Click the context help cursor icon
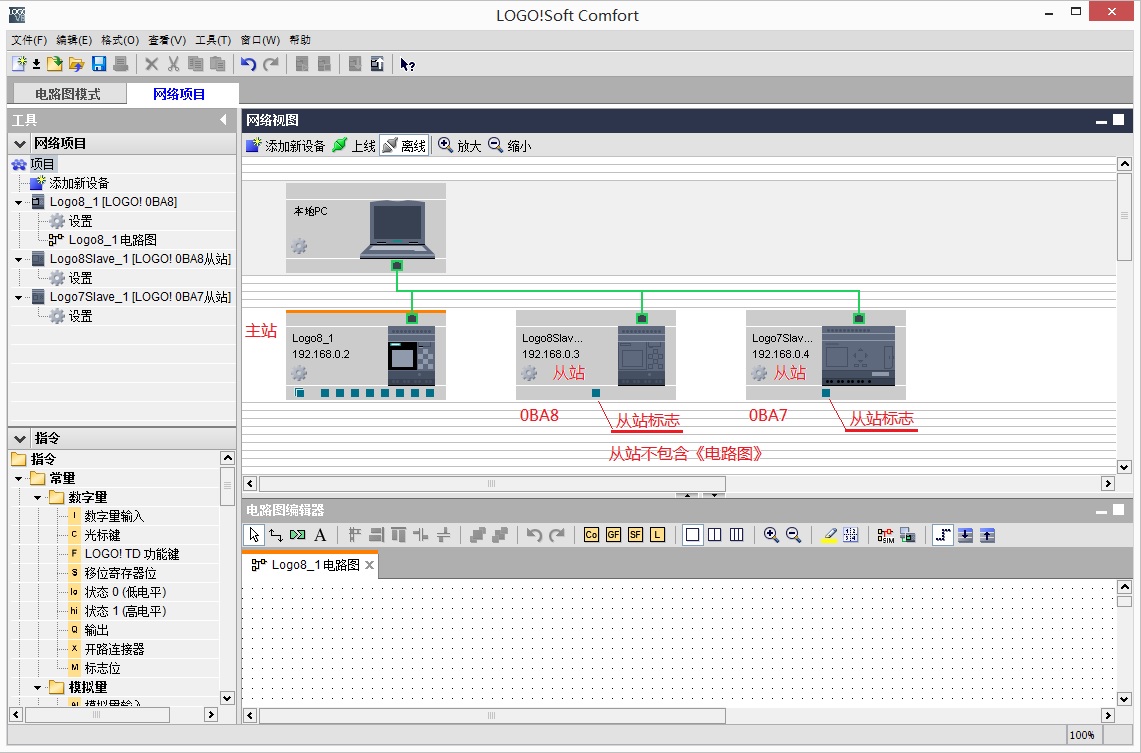 pyautogui.click(x=407, y=64)
